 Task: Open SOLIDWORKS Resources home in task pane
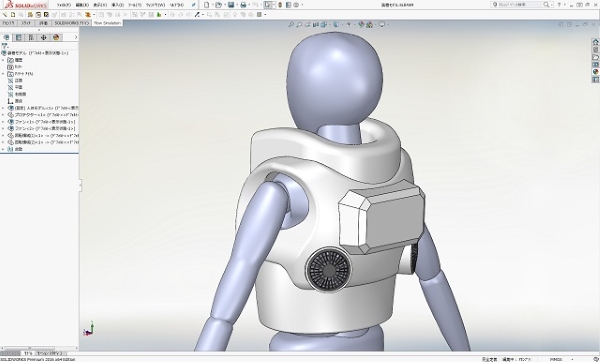tap(595, 42)
